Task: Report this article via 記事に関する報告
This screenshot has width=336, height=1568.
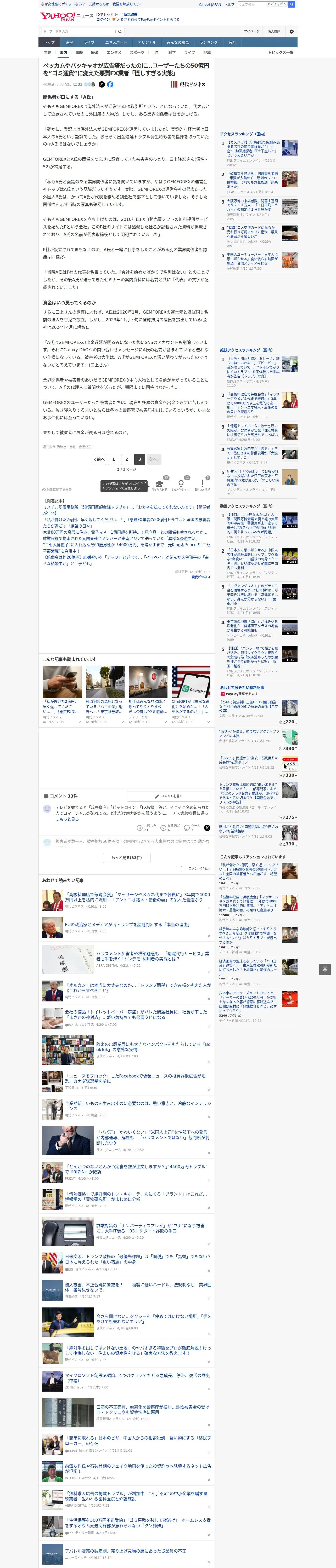Action: click(57, 489)
